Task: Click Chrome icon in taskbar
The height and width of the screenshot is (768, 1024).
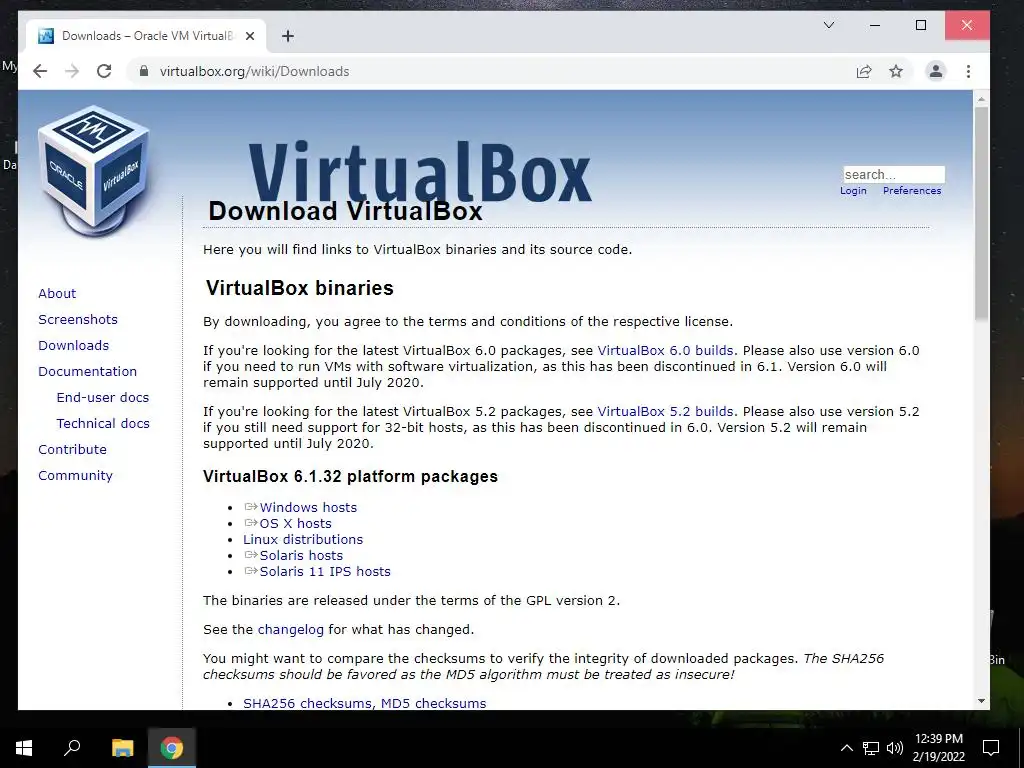Action: [x=172, y=748]
